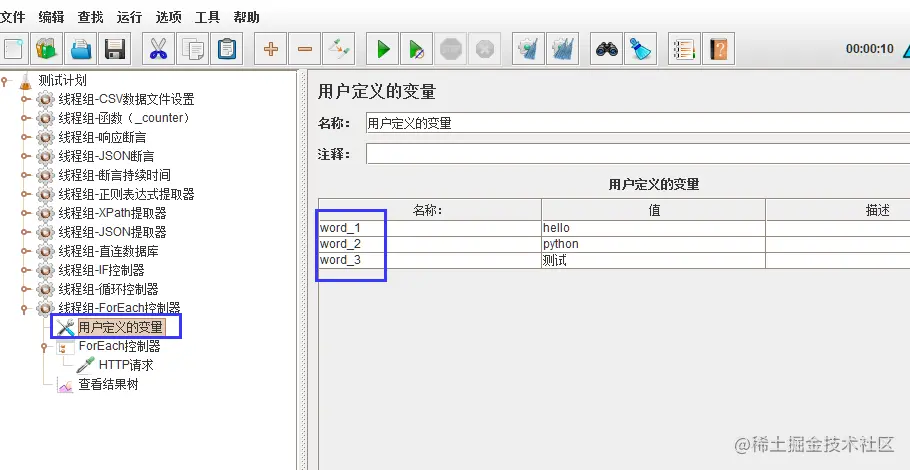Viewport: 910px width, 470px height.
Task: Click the Shutdown test icon
Action: (485, 49)
